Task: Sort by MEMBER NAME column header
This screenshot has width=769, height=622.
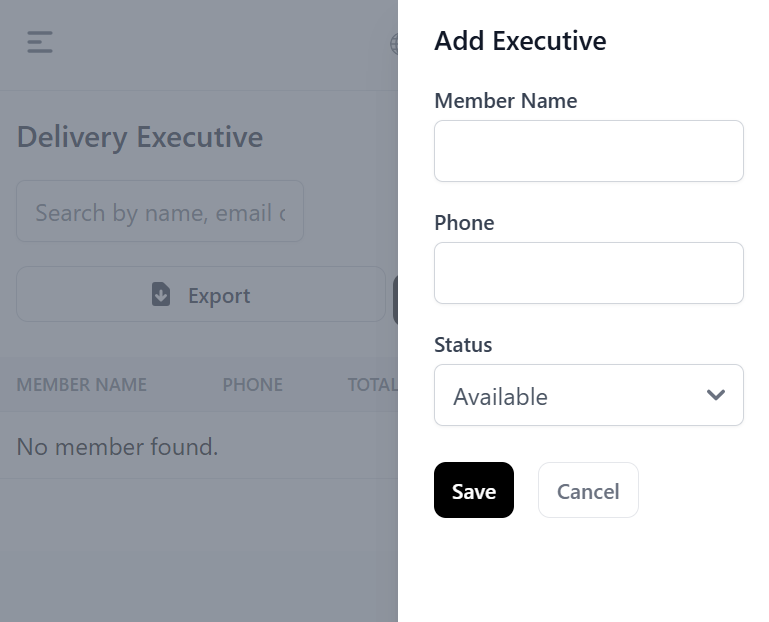Action: (x=82, y=384)
